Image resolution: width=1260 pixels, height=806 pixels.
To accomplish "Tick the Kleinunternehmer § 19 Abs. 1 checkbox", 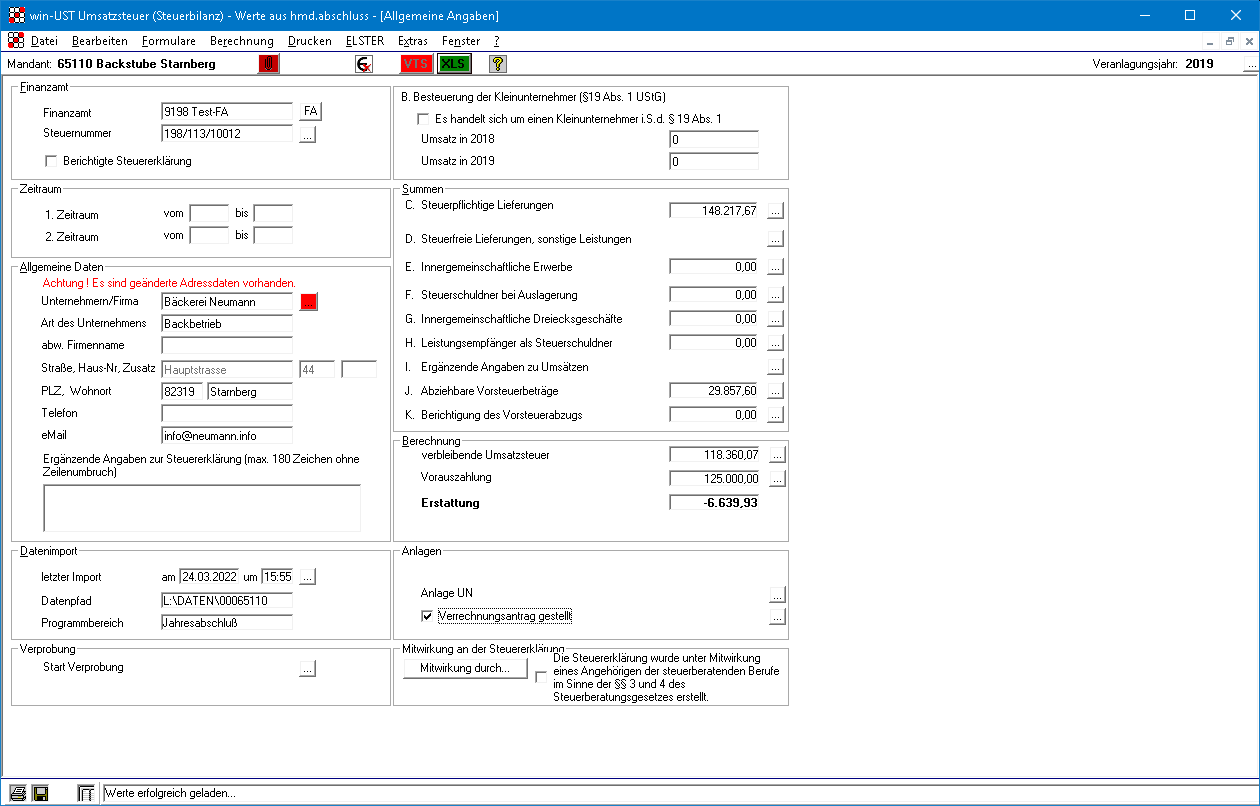I will pyautogui.click(x=423, y=119).
